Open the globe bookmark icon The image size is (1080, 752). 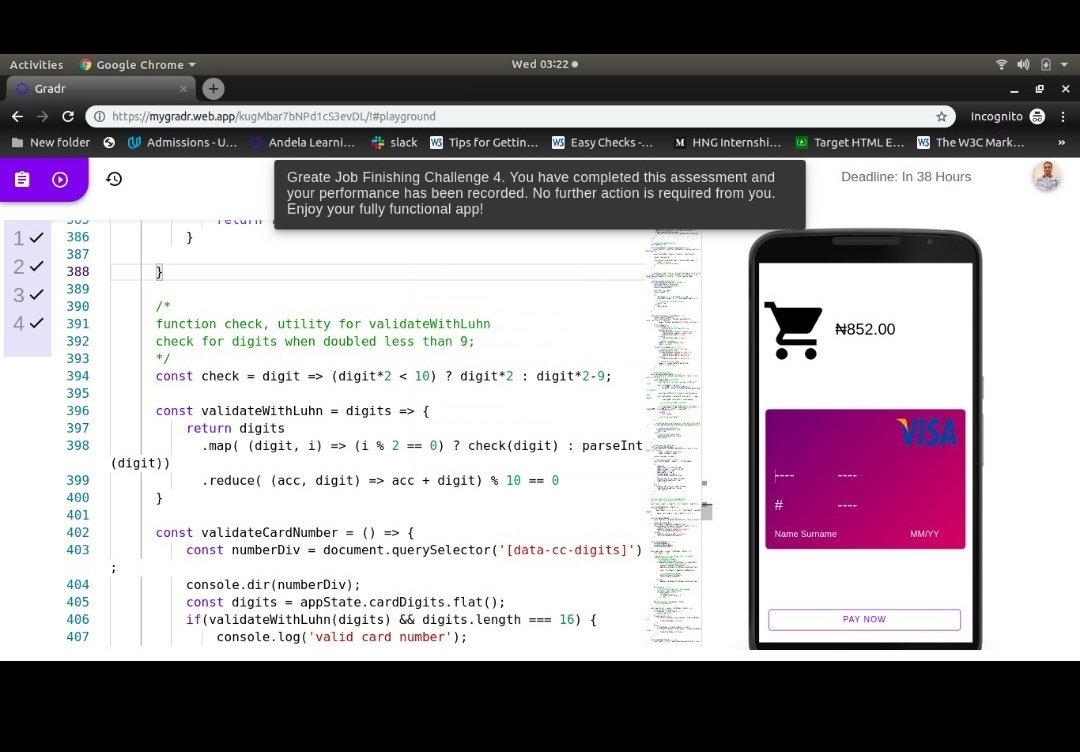click(x=109, y=143)
